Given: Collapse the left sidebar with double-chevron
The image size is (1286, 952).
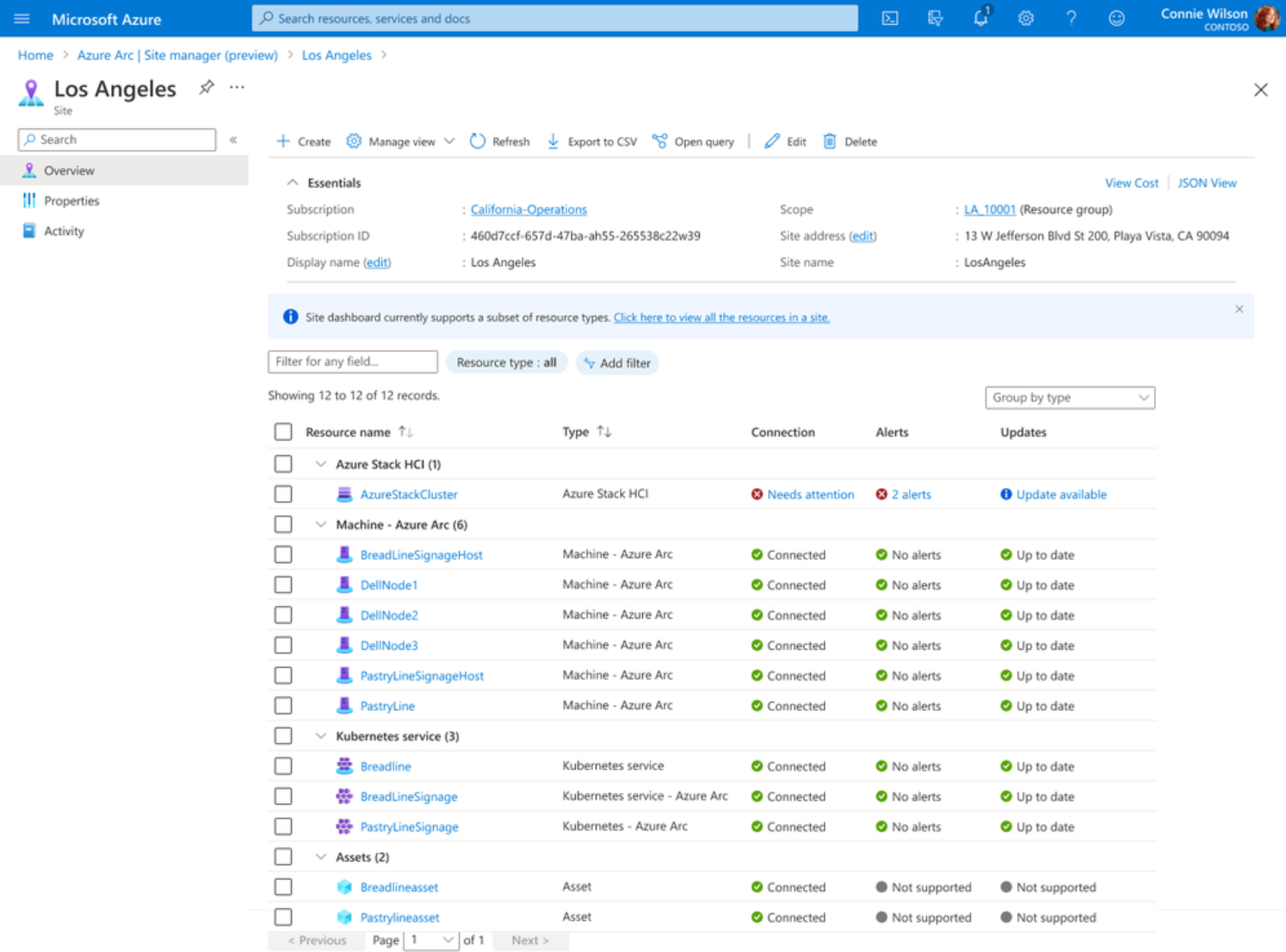Looking at the screenshot, I should click(233, 139).
